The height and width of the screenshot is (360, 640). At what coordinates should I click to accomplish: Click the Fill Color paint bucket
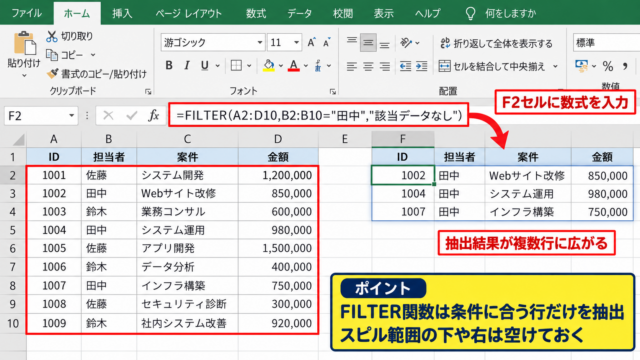pyautogui.click(x=268, y=65)
